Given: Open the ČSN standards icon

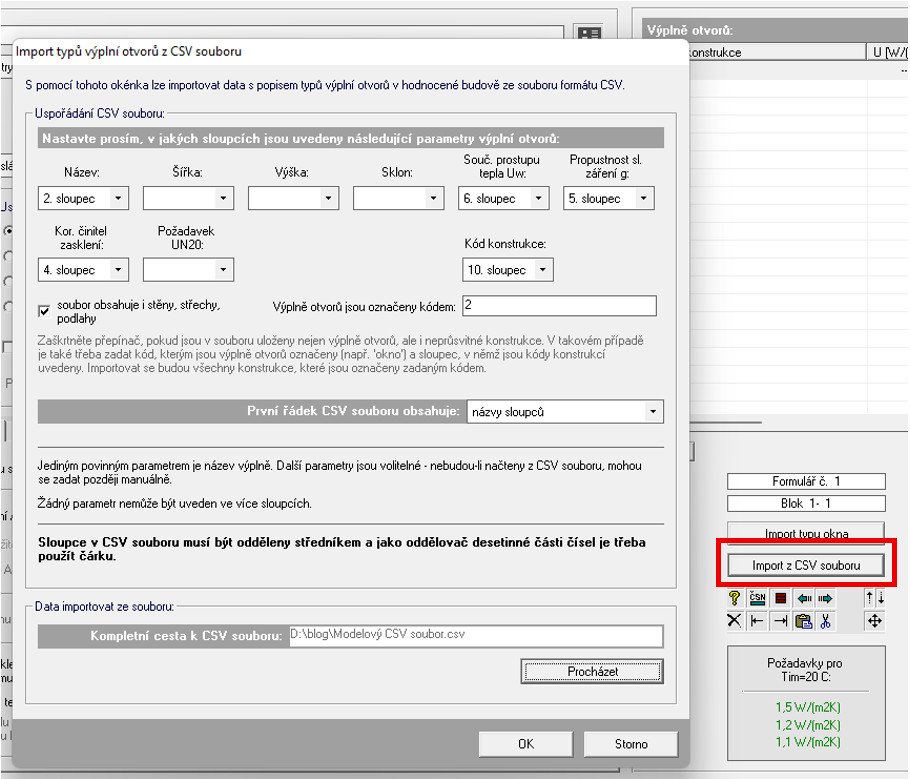Looking at the screenshot, I should coord(757,598).
